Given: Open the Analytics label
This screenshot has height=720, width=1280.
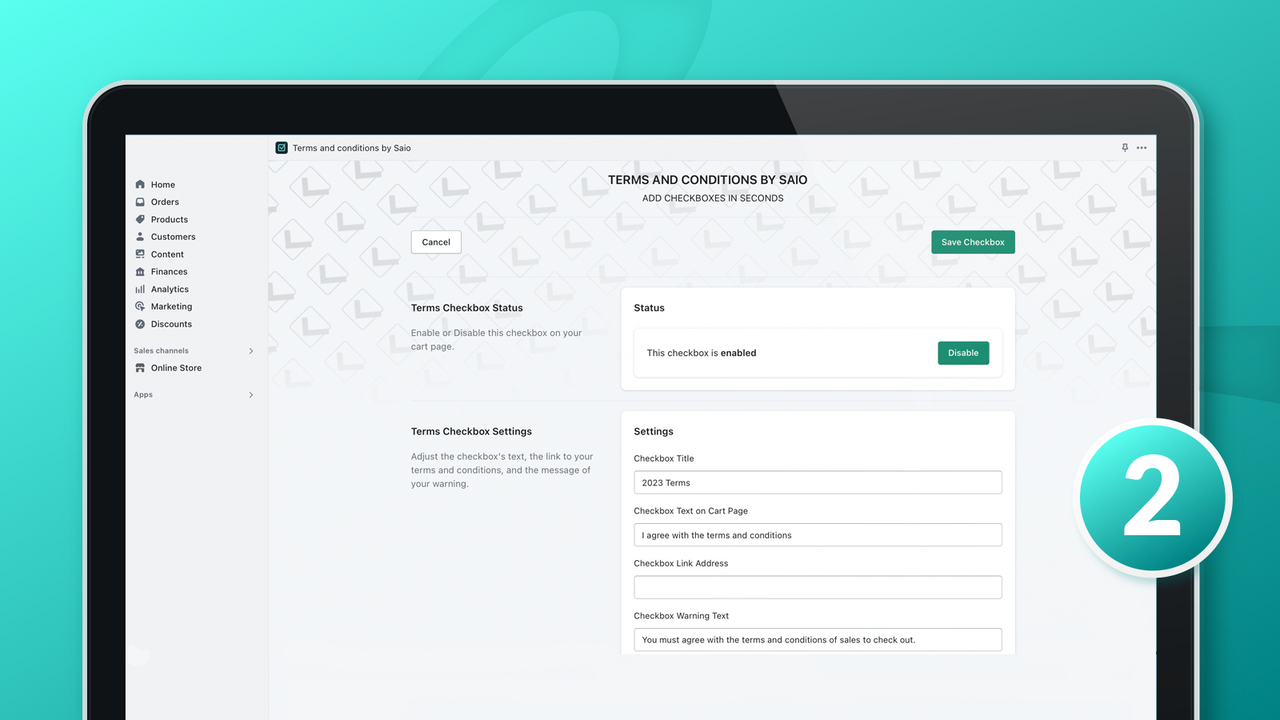Looking at the screenshot, I should (x=170, y=289).
